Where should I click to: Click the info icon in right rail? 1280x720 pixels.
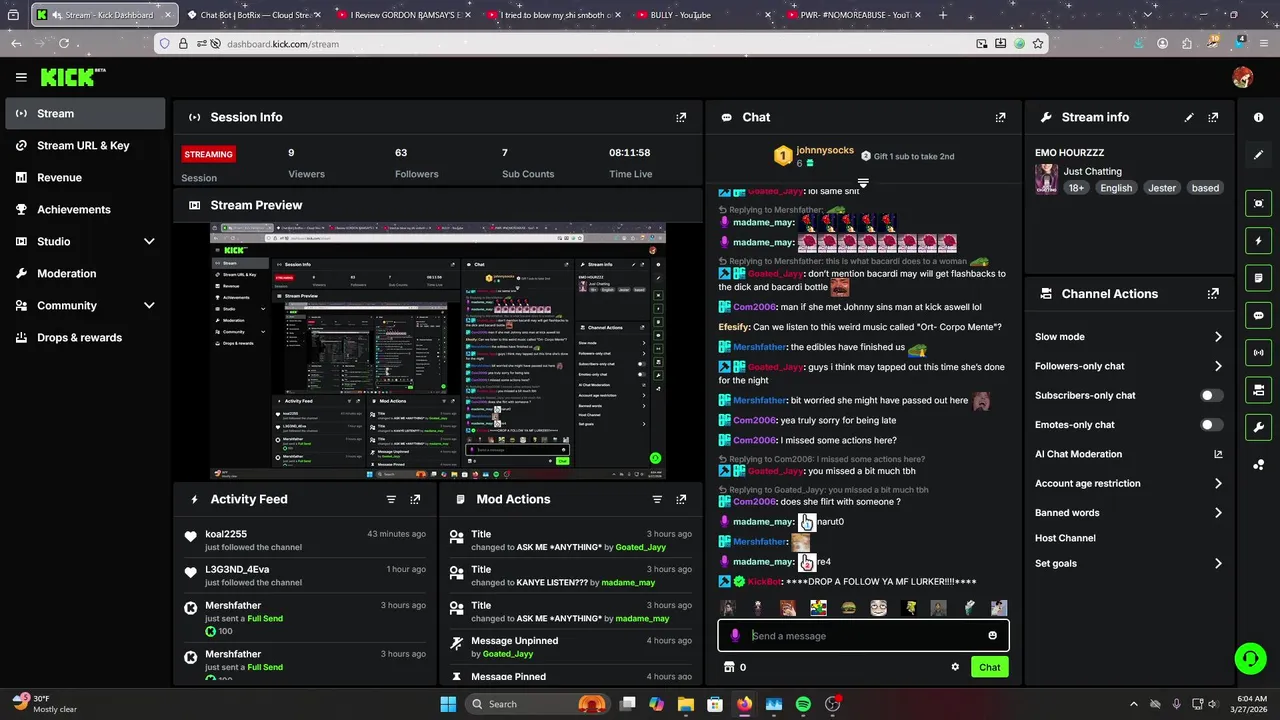coord(1258,117)
